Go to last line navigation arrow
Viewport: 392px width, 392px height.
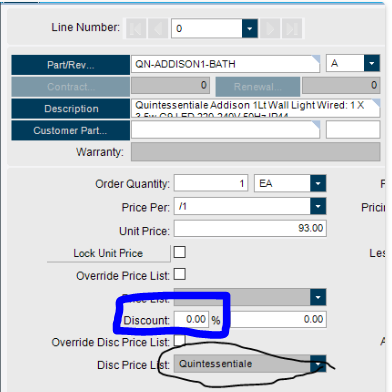(x=292, y=29)
